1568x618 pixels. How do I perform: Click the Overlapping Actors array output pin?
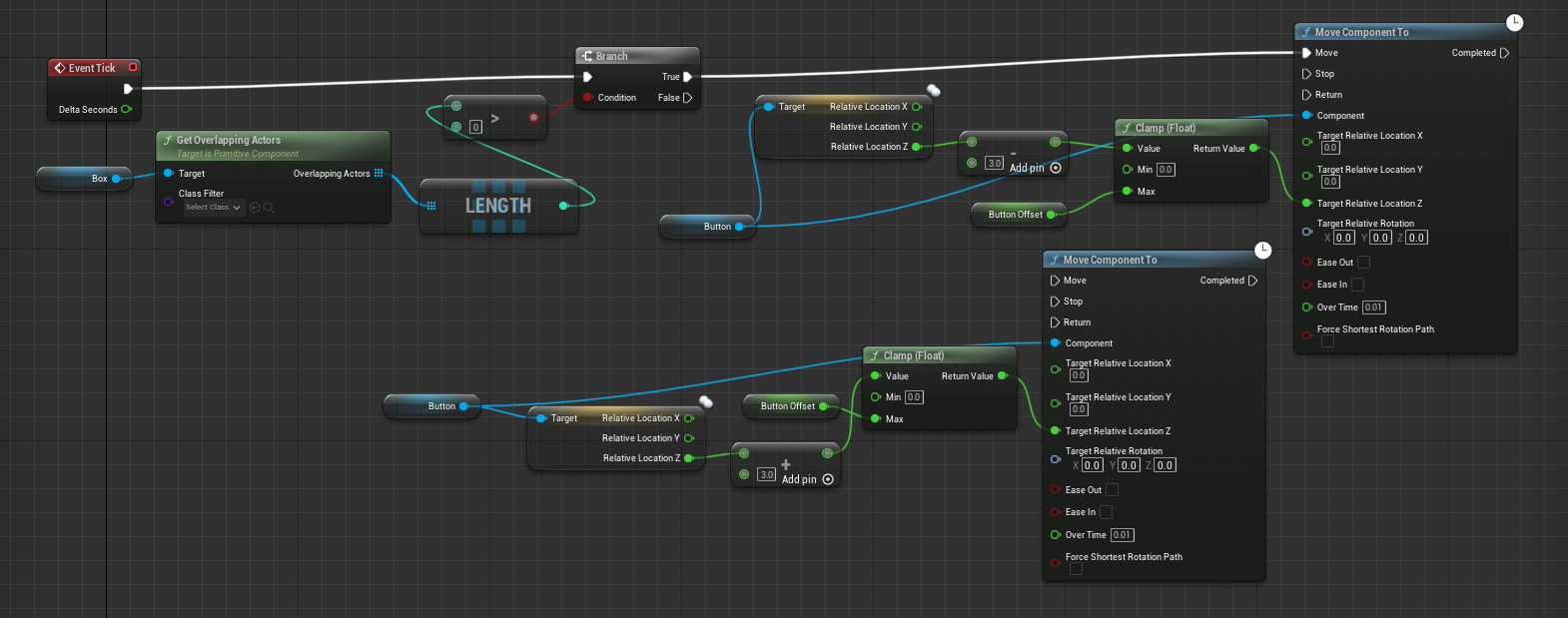click(x=379, y=174)
